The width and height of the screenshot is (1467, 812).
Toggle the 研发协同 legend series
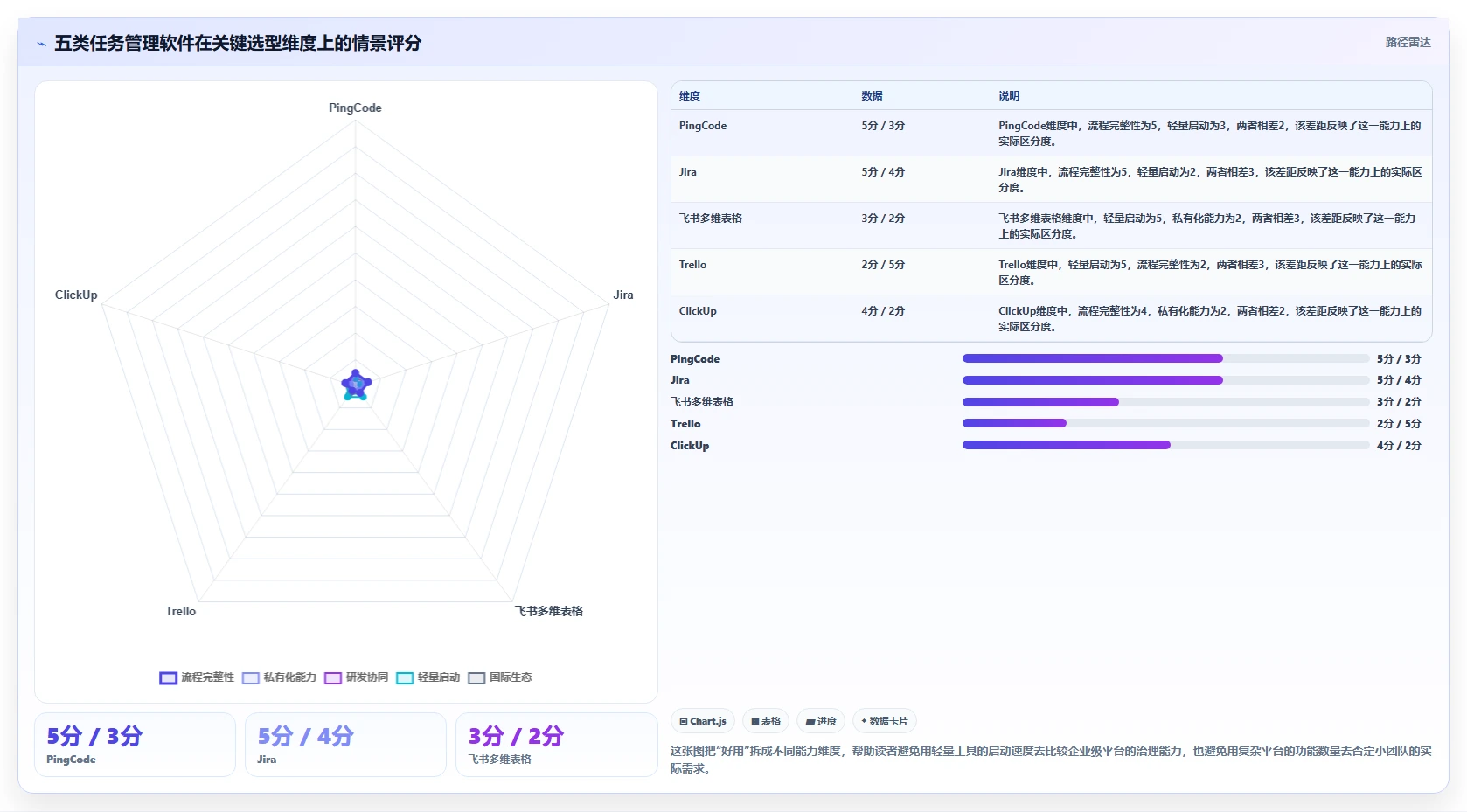coord(357,677)
